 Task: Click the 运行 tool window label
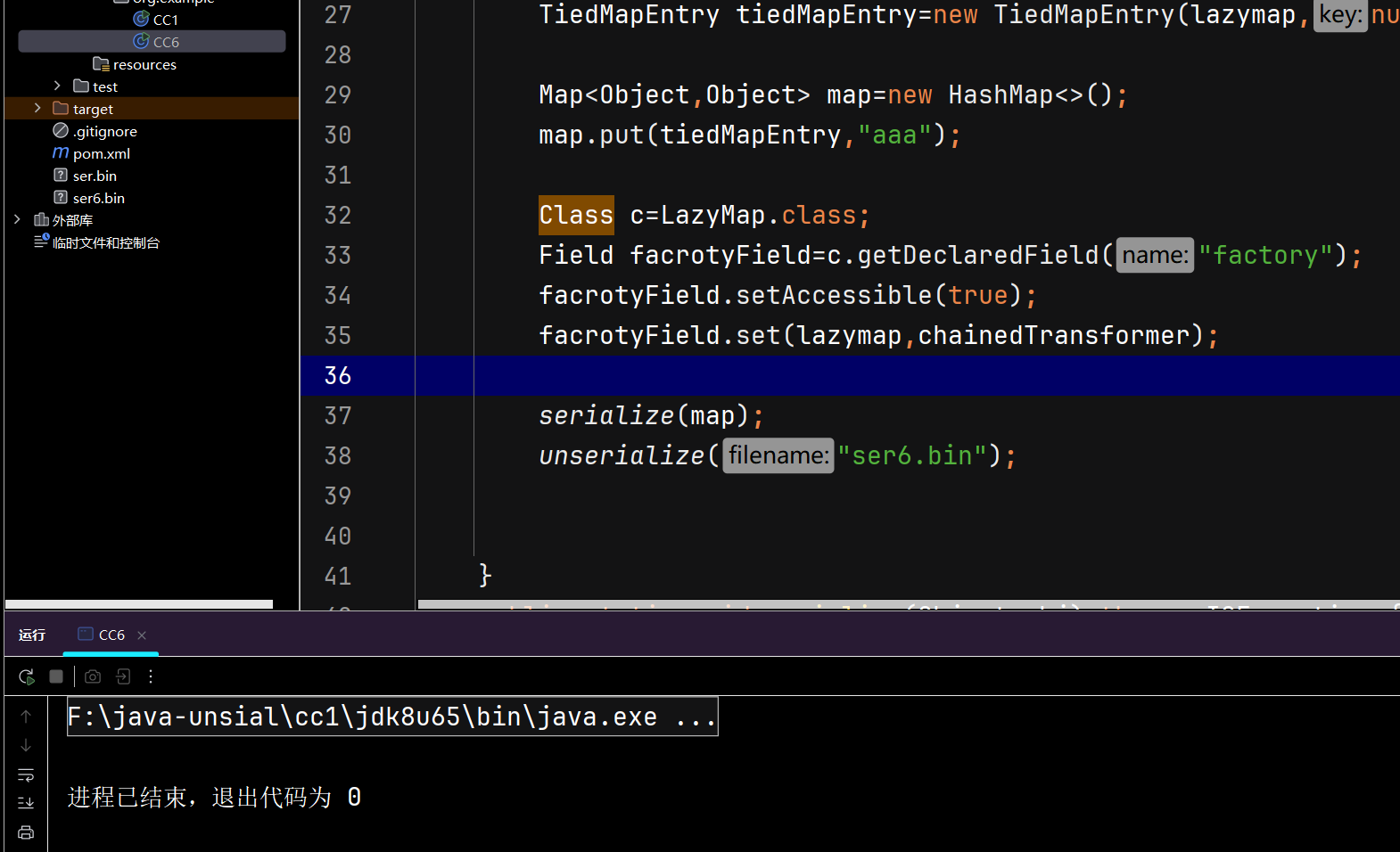32,635
